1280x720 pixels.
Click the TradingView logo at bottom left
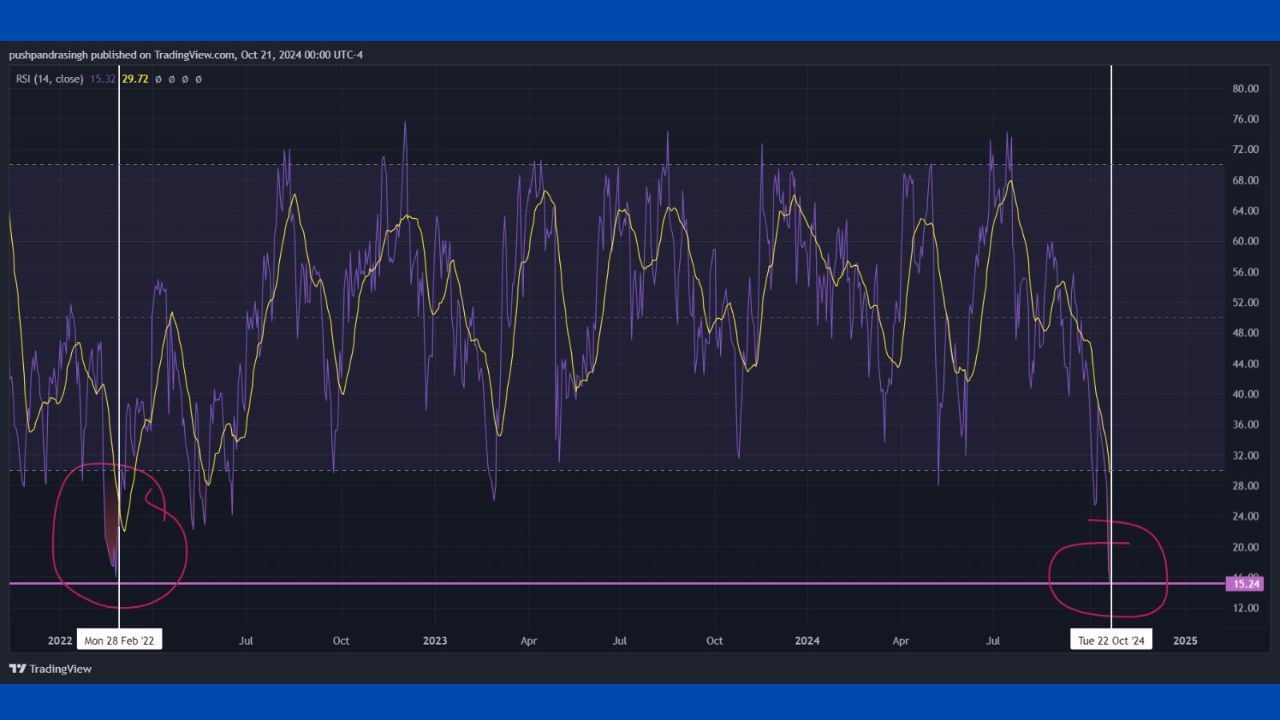click(x=50, y=669)
